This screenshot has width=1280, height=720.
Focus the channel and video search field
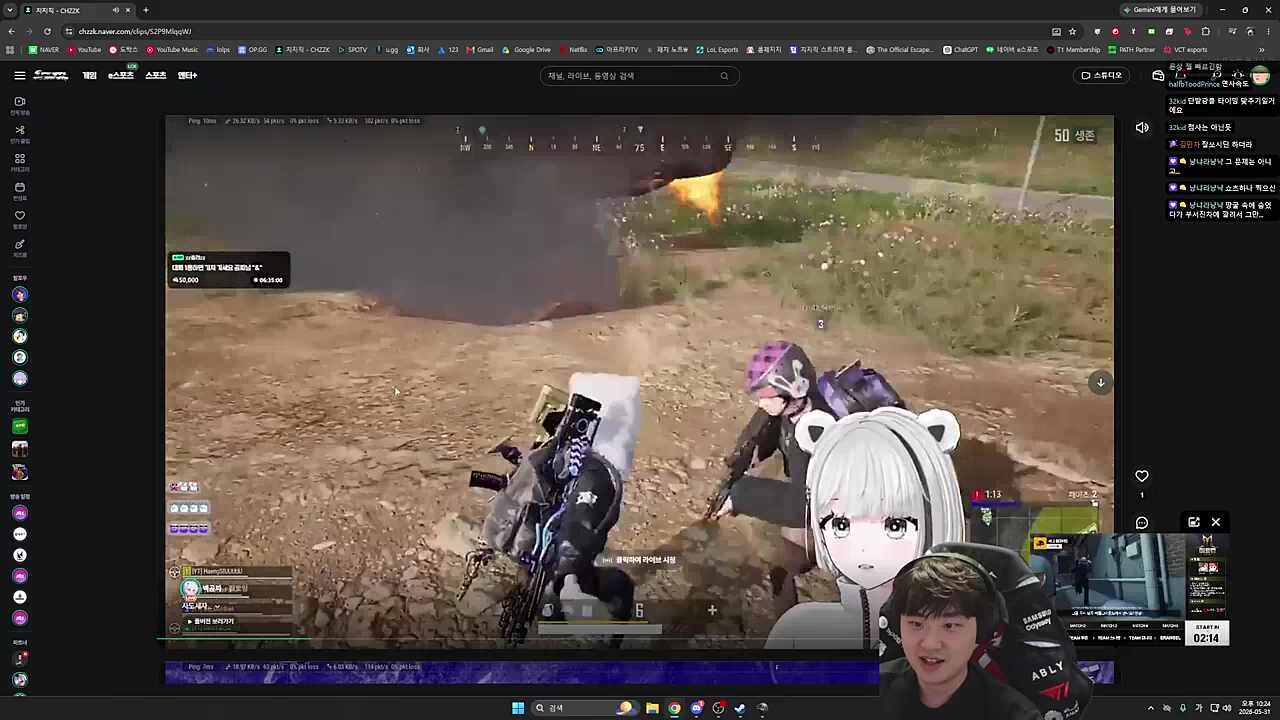tap(640, 76)
